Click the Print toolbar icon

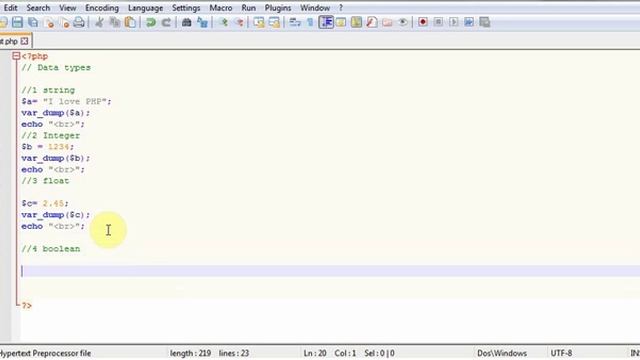point(79,22)
